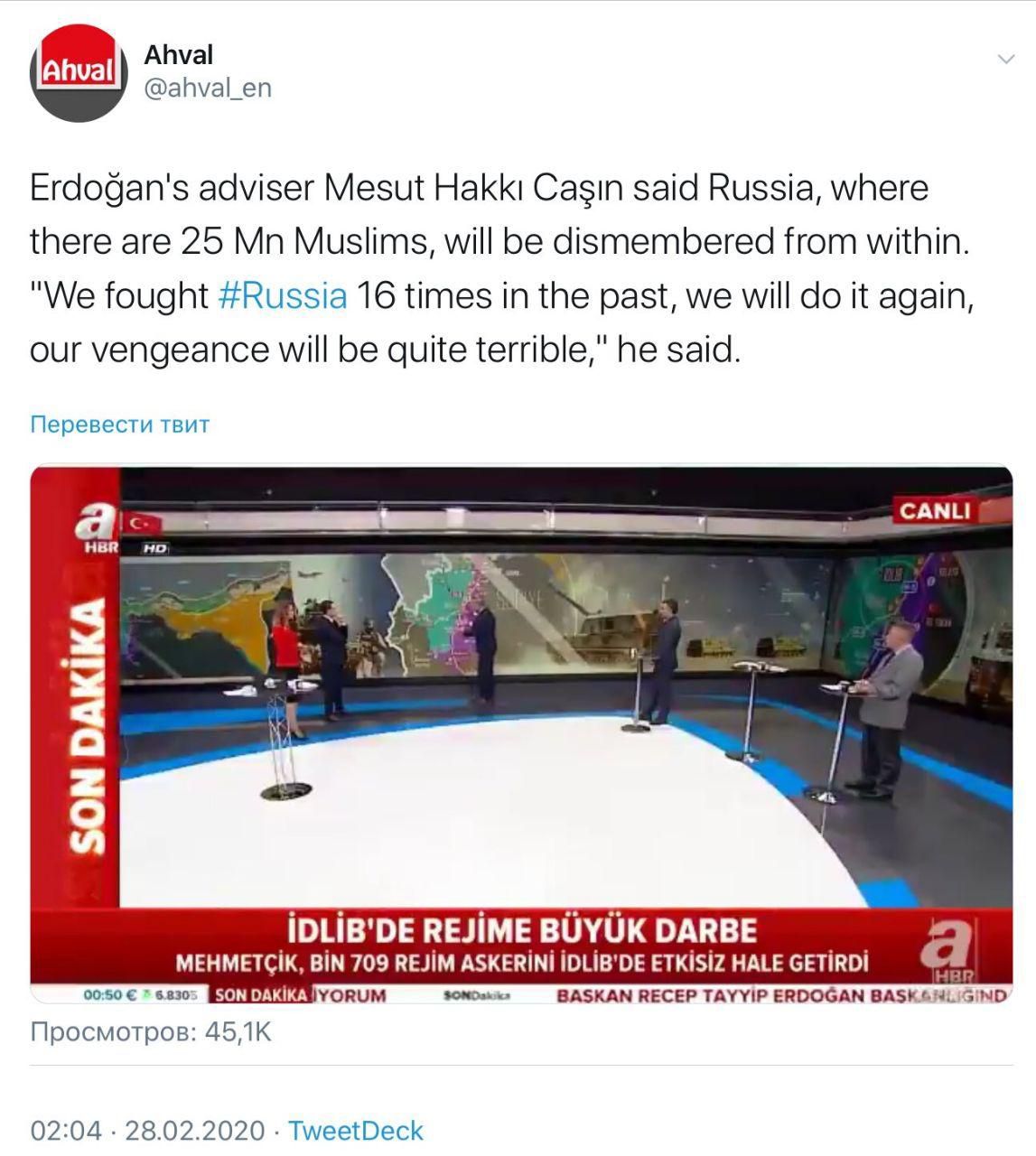The height and width of the screenshot is (1156, 1036).
Task: Click the CANLI live badge
Action: [934, 511]
